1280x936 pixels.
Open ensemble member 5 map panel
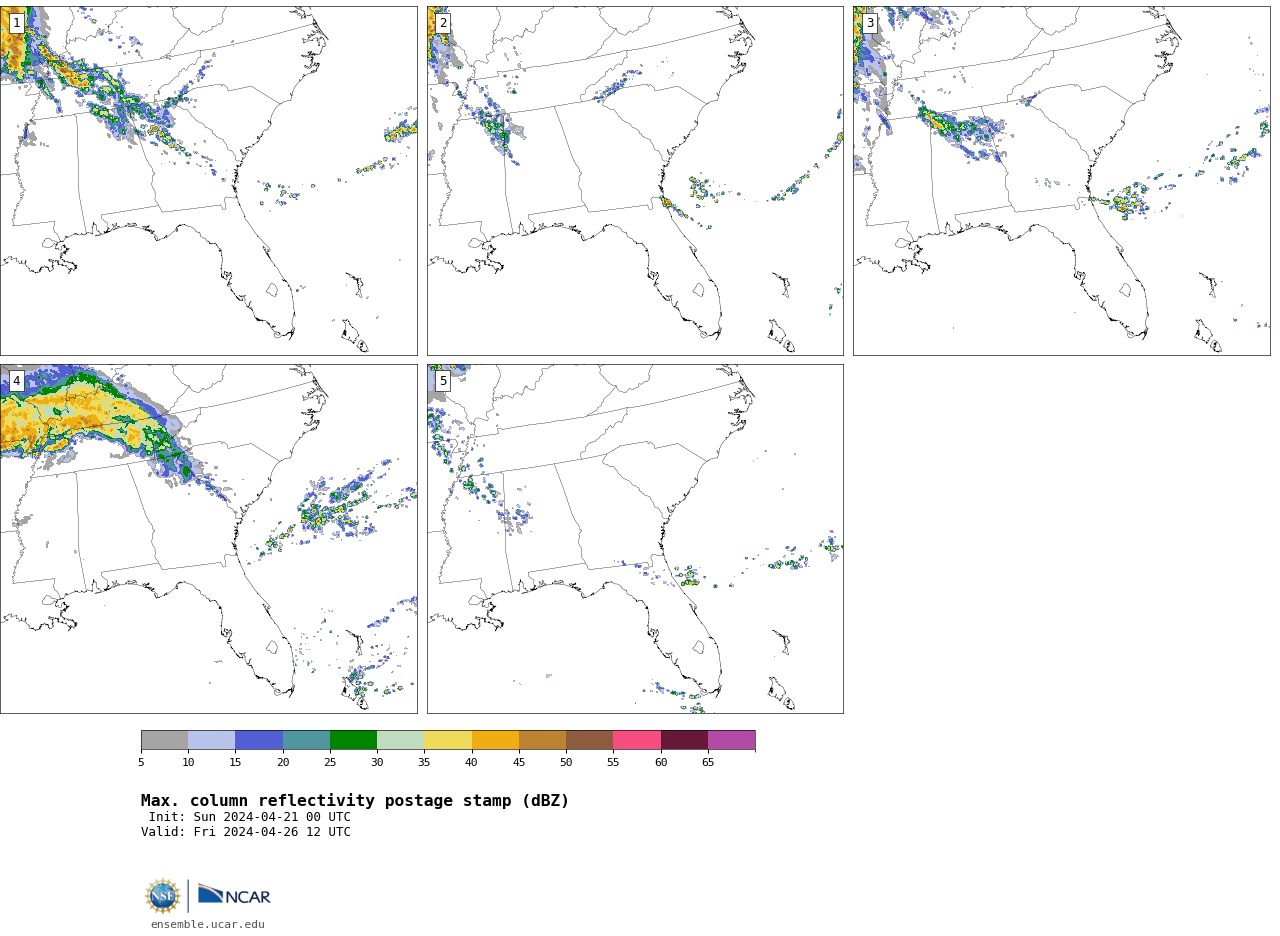(x=635, y=539)
